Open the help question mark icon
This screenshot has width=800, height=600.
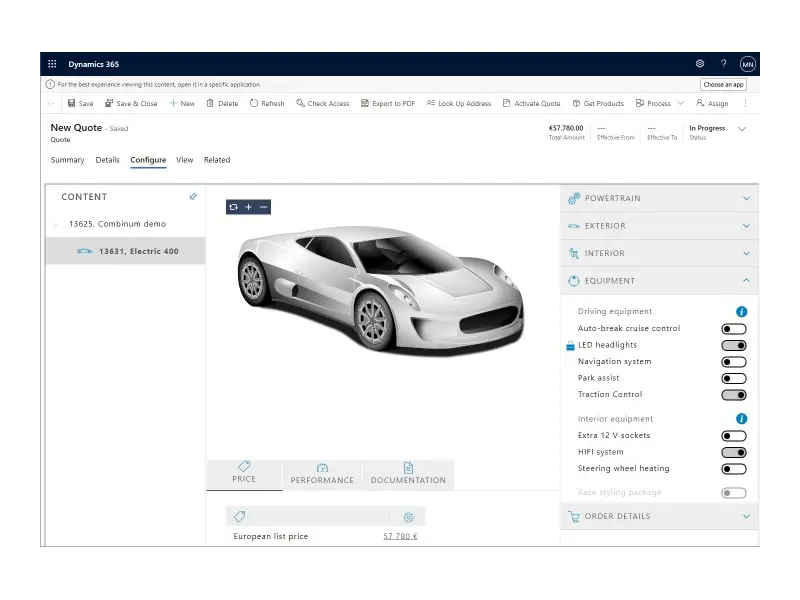tap(723, 64)
